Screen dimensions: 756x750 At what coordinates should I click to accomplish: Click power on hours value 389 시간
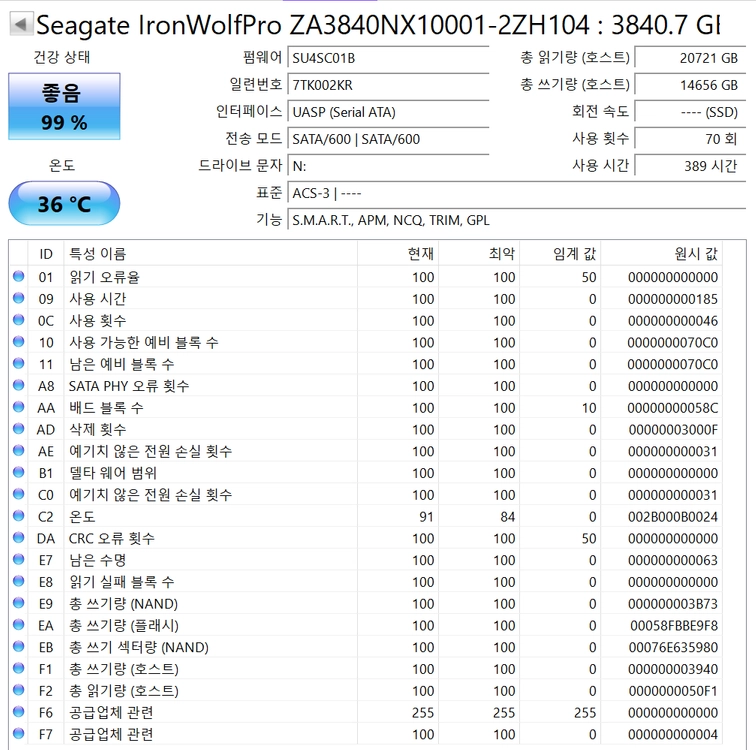(x=690, y=166)
